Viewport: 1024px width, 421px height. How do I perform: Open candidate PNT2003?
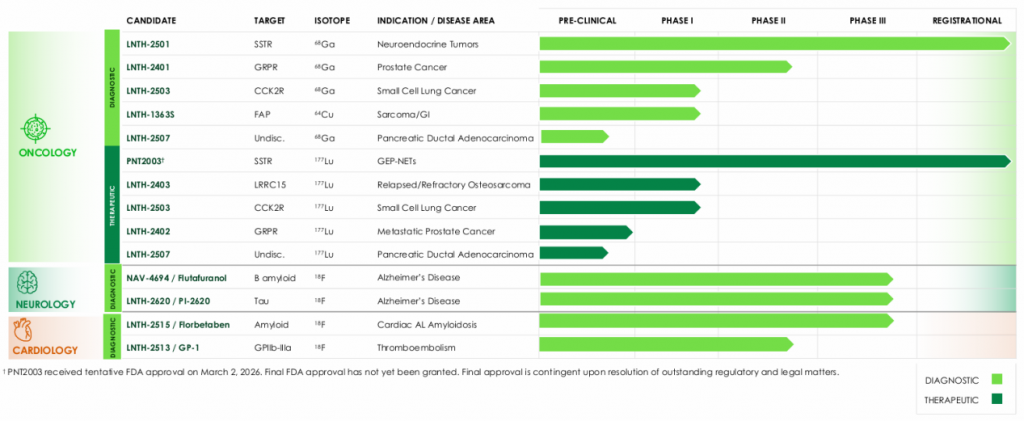145,161
